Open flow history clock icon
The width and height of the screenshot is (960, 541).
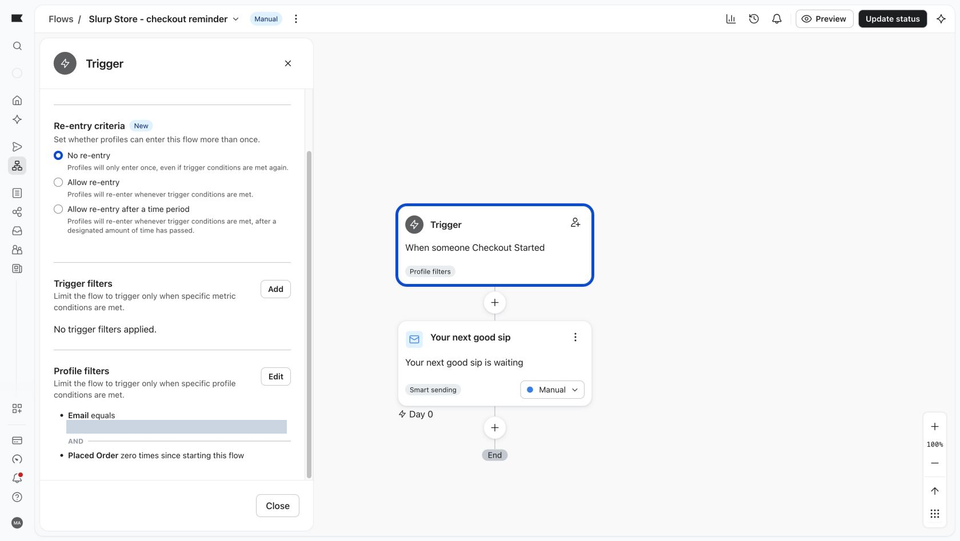754,19
